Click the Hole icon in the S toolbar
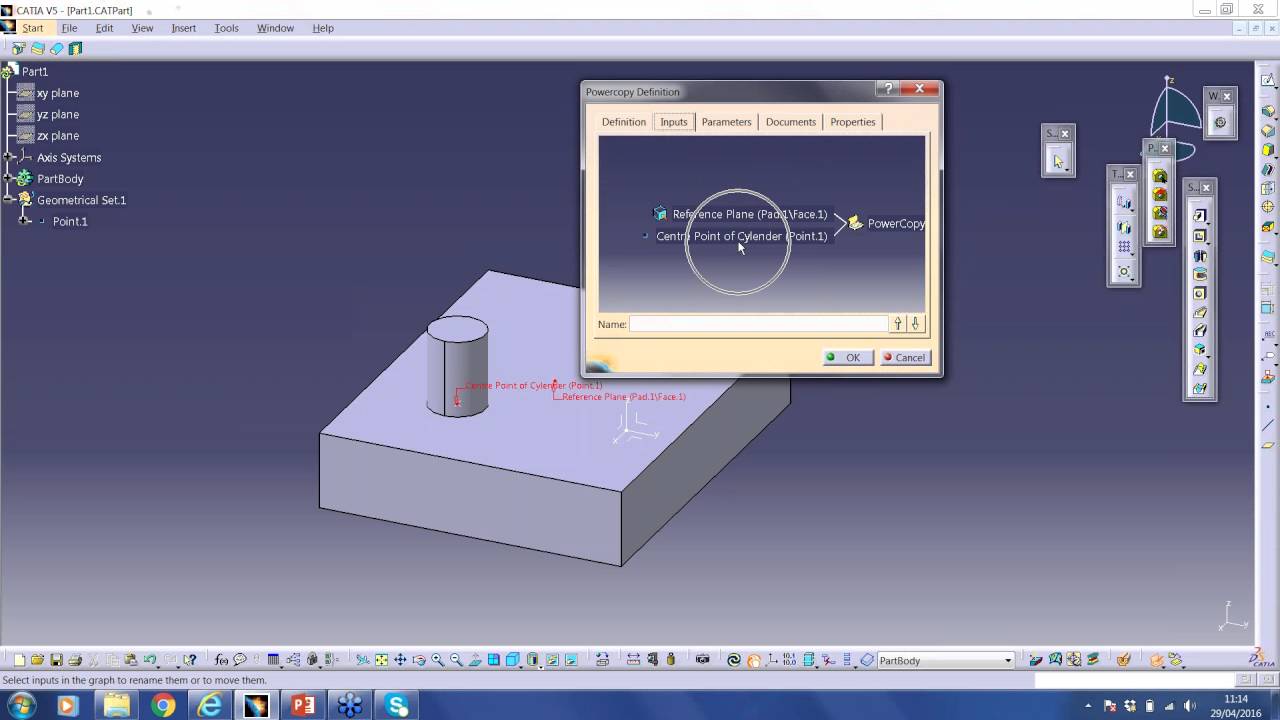 pos(1200,293)
